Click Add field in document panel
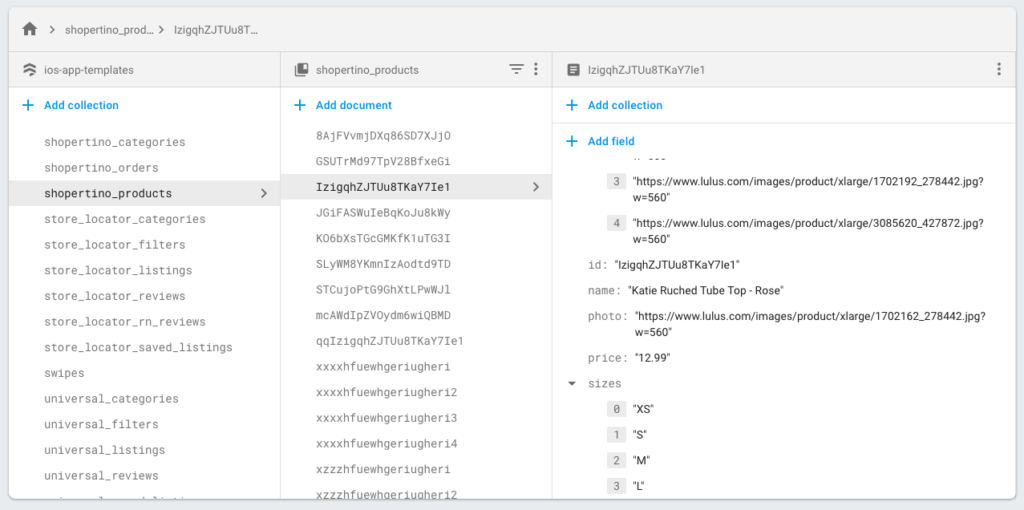 click(610, 141)
